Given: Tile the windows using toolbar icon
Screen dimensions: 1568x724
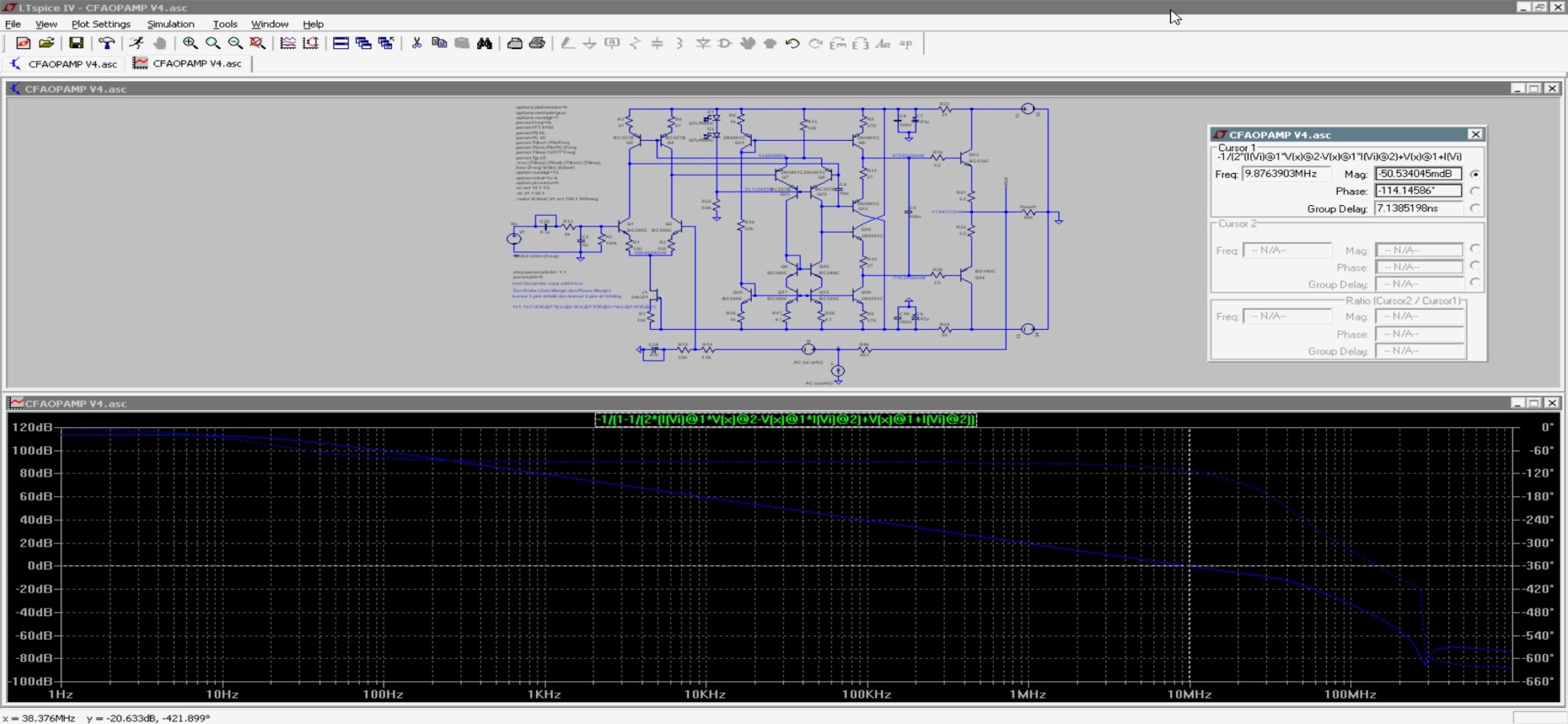Looking at the screenshot, I should 341,44.
